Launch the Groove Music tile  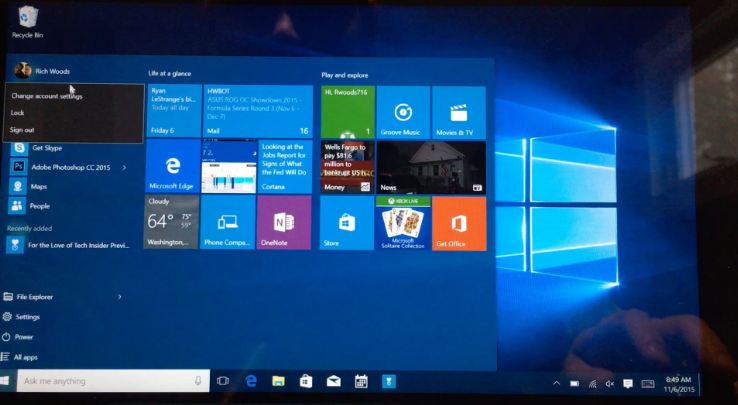(x=404, y=112)
